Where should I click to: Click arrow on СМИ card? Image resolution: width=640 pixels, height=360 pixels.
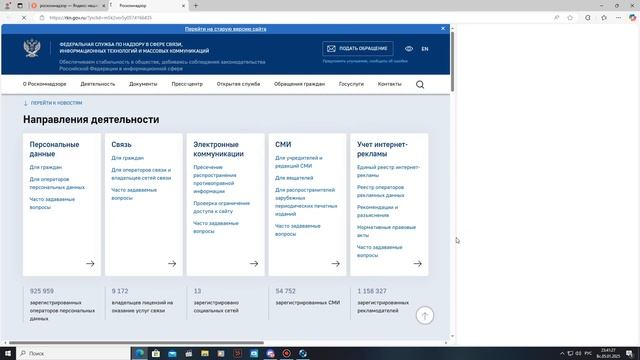pos(336,264)
